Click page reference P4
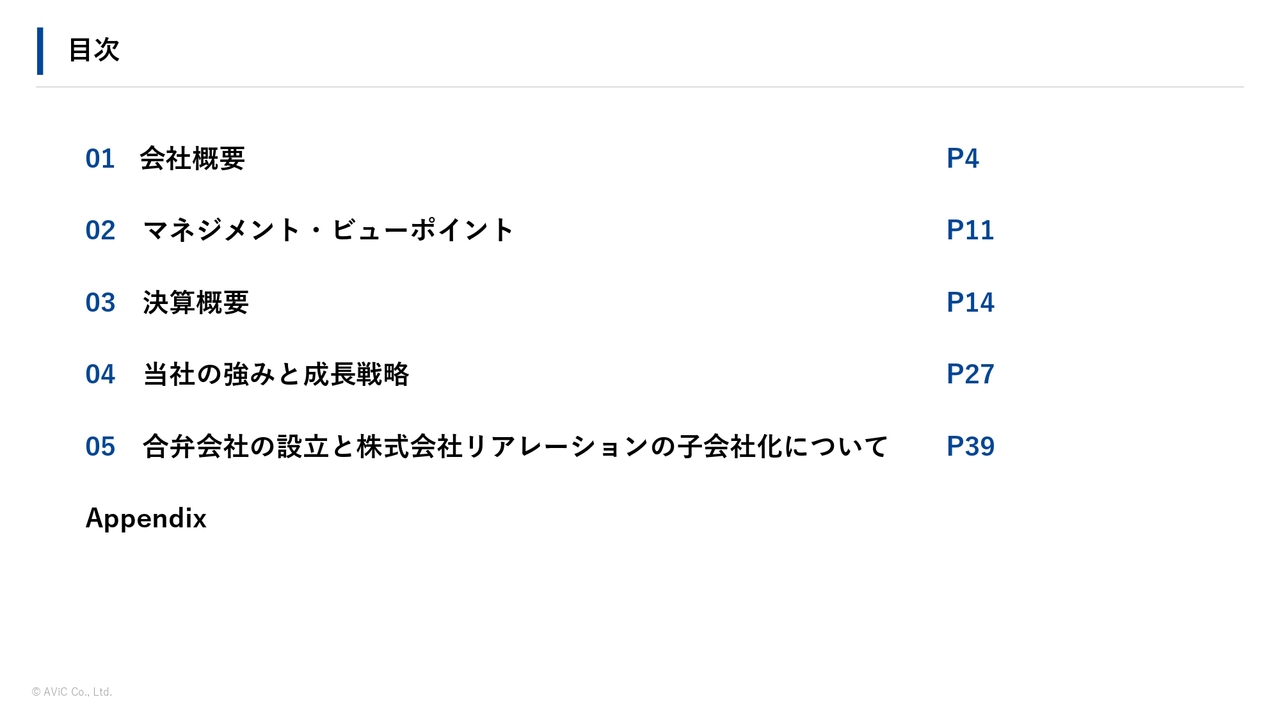 tap(963, 158)
